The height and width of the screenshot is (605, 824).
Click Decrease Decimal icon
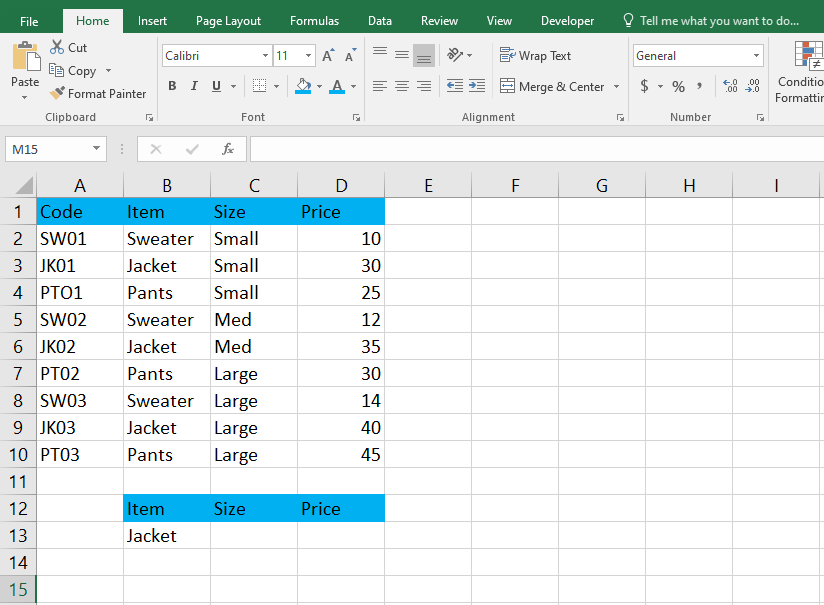point(753,86)
